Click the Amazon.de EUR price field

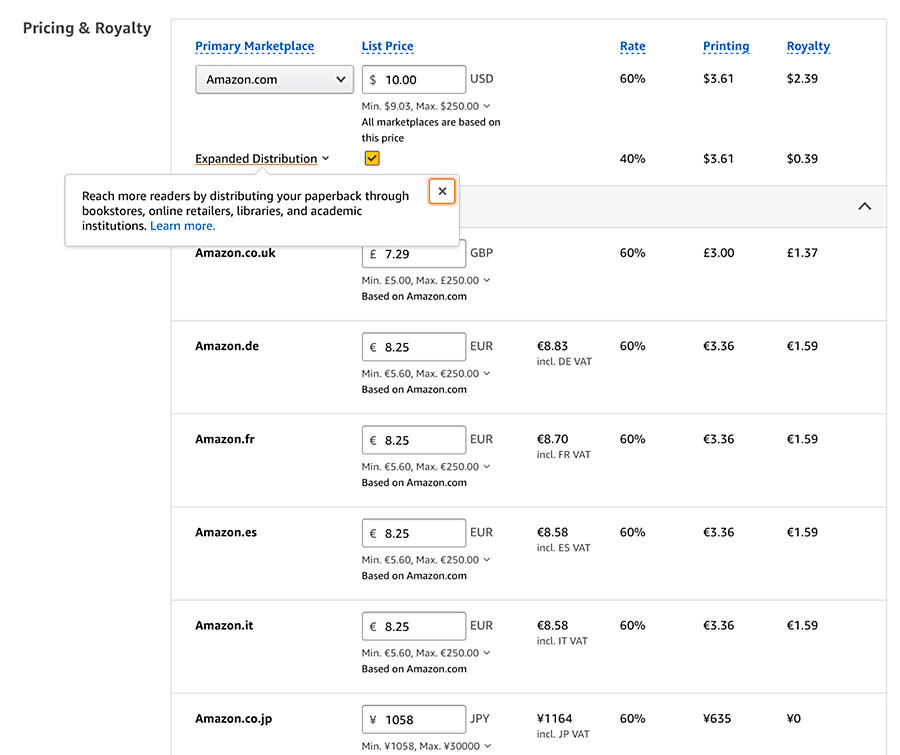[x=414, y=347]
